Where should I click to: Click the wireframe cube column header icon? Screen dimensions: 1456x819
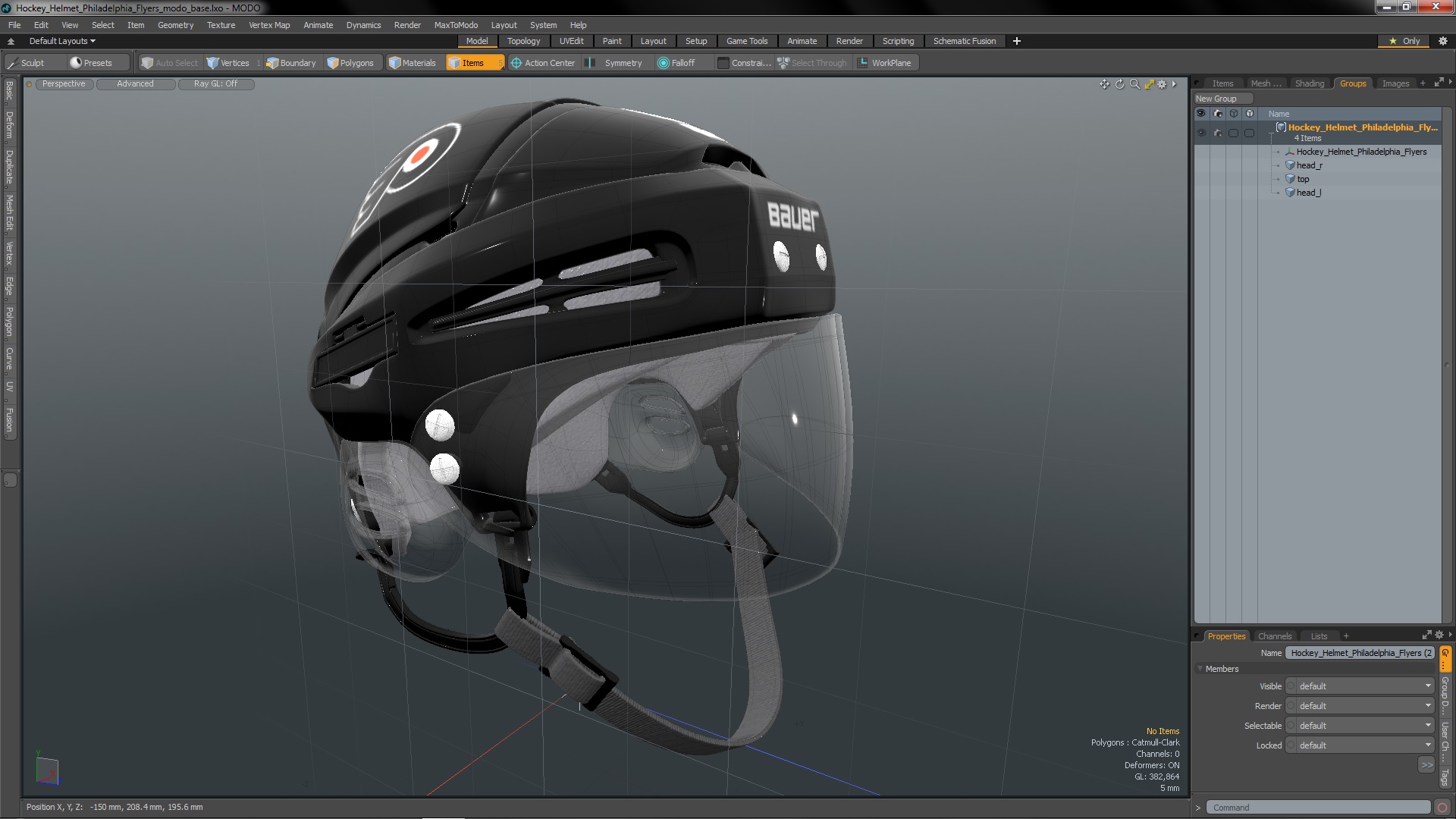pos(1234,114)
